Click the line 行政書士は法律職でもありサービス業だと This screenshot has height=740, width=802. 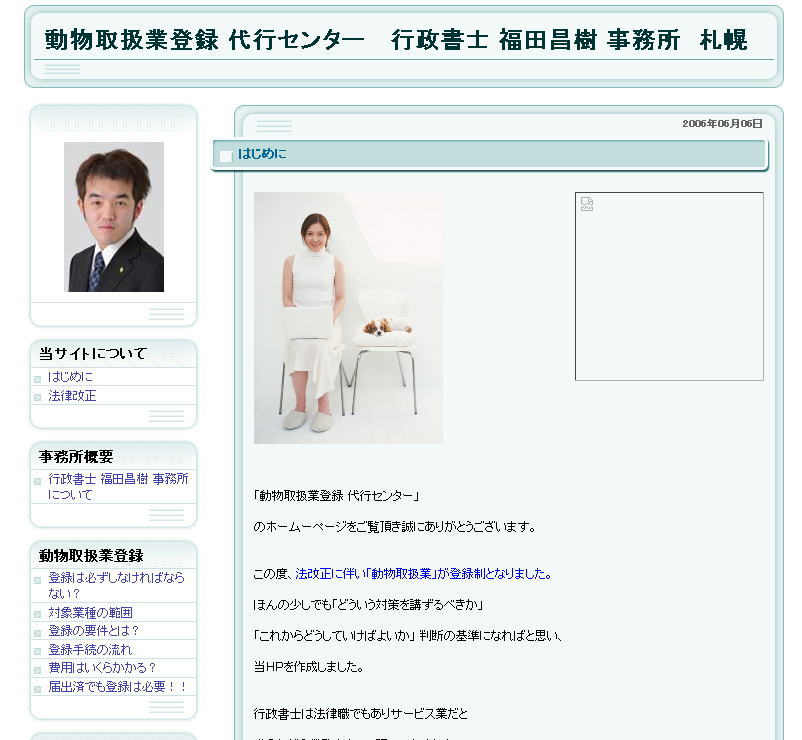click(x=361, y=713)
